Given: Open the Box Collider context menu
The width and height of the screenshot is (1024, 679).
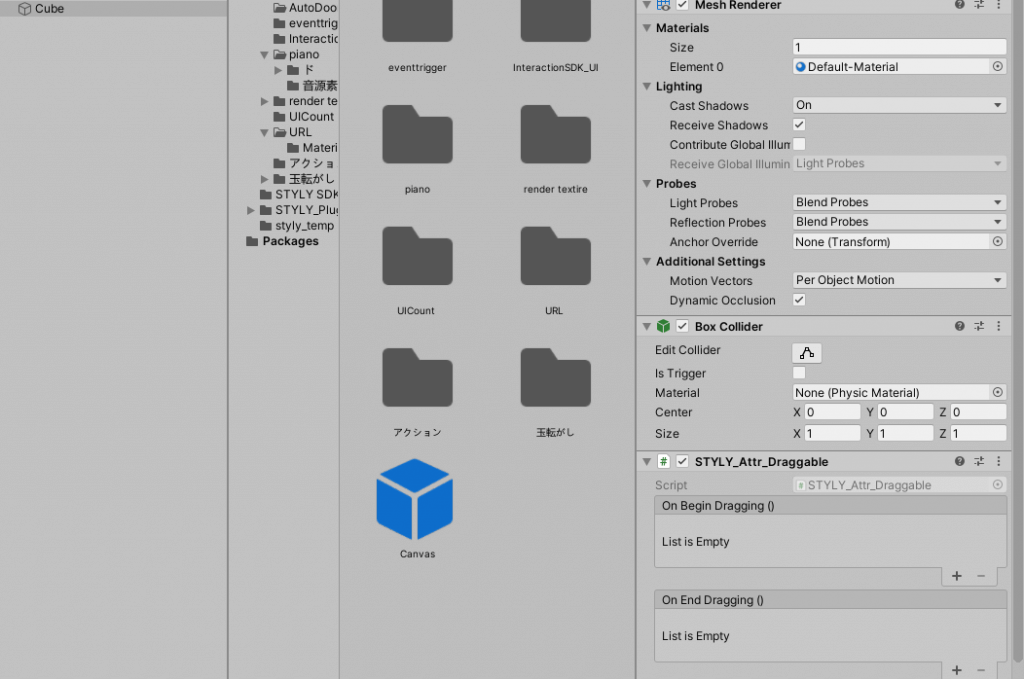Looking at the screenshot, I should point(997,326).
